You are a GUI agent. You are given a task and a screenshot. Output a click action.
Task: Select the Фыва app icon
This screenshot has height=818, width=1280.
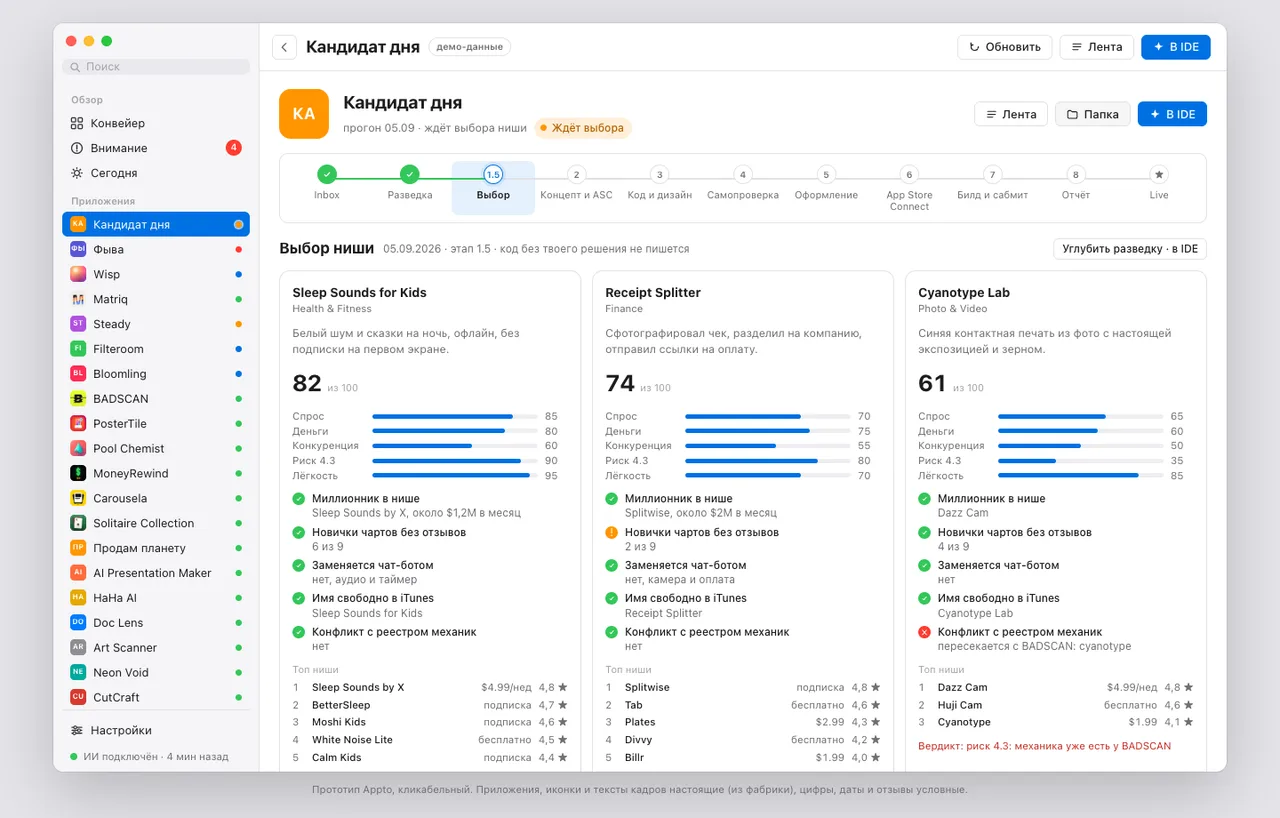(x=78, y=249)
